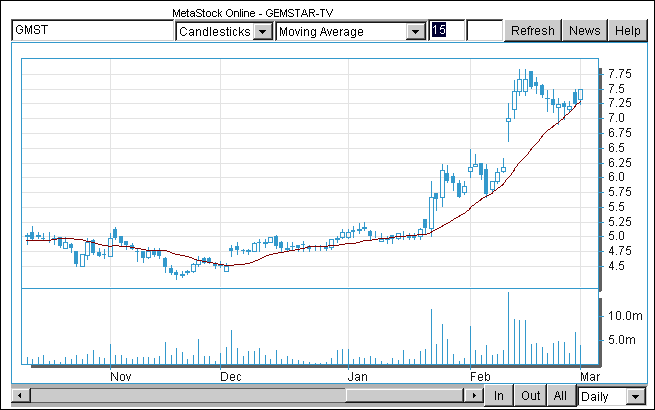Click the period field showing 15
655x410 pixels.
(x=447, y=31)
